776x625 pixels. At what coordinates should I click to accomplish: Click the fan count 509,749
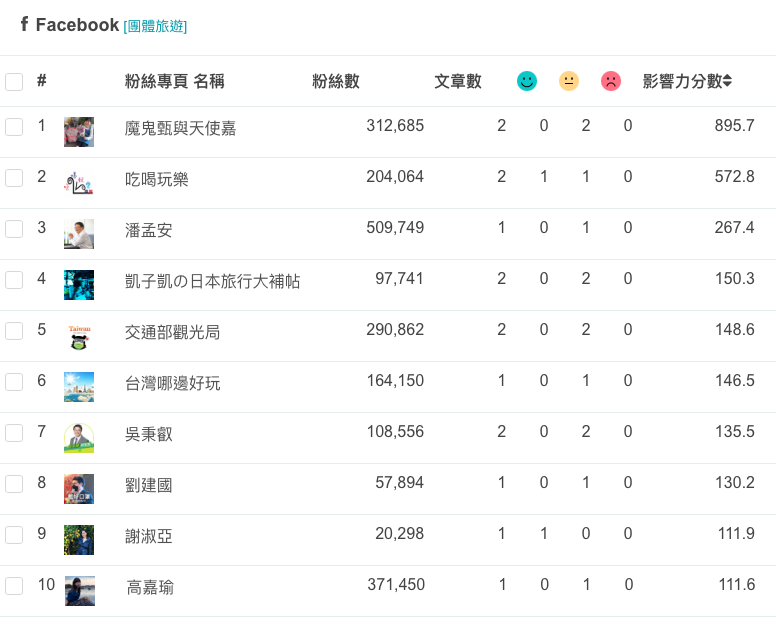pos(395,227)
